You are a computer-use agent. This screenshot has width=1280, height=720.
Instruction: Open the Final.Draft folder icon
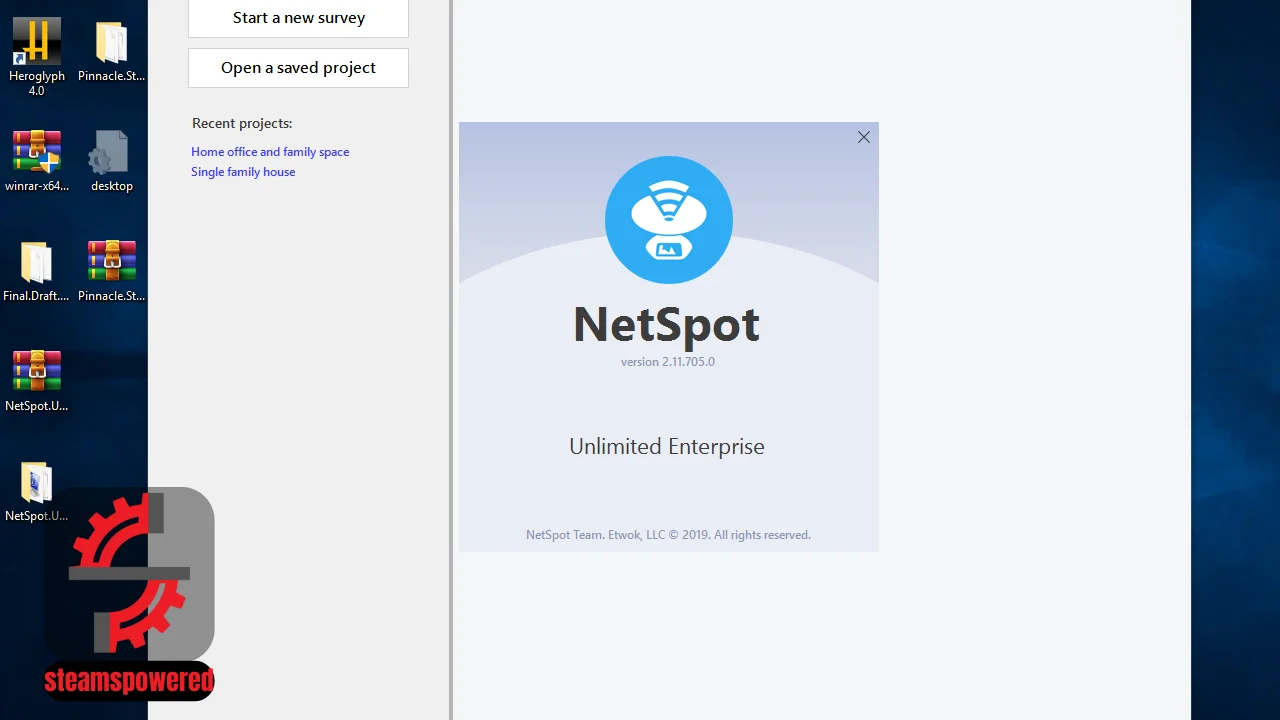coord(37,264)
